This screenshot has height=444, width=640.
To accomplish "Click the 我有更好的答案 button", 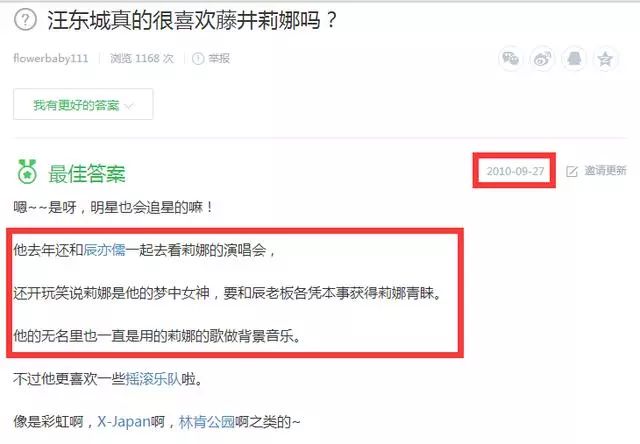I will click(83, 104).
